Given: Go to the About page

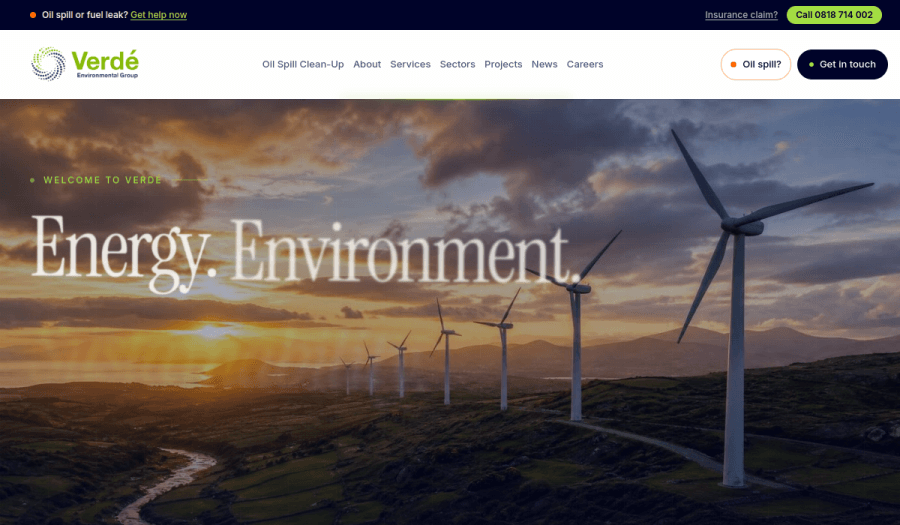Looking at the screenshot, I should click(367, 64).
